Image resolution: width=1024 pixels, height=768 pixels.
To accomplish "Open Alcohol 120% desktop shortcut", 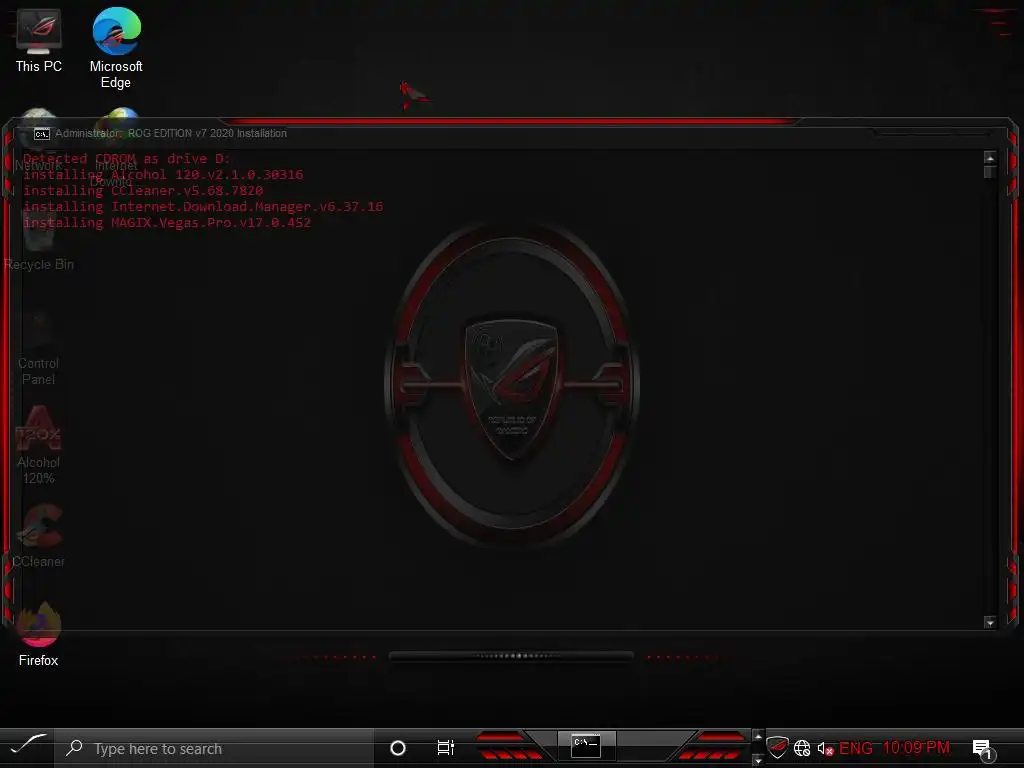I will point(39,444).
